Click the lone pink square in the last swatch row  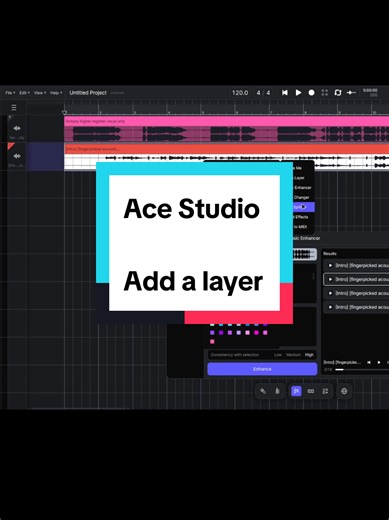pos(212,341)
